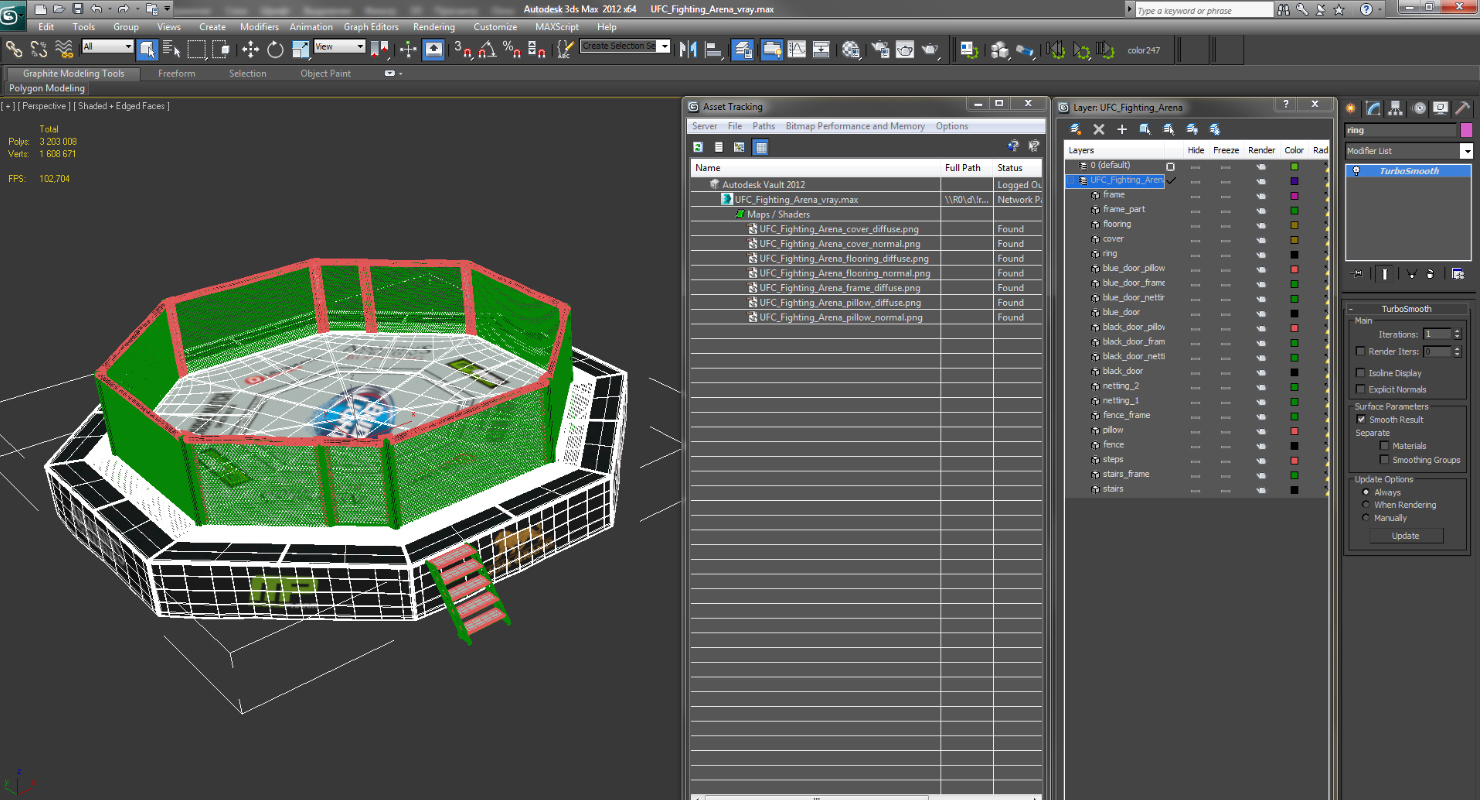The width and height of the screenshot is (1480, 800).
Task: Click Bind to Space Warp tool
Action: click(64, 48)
